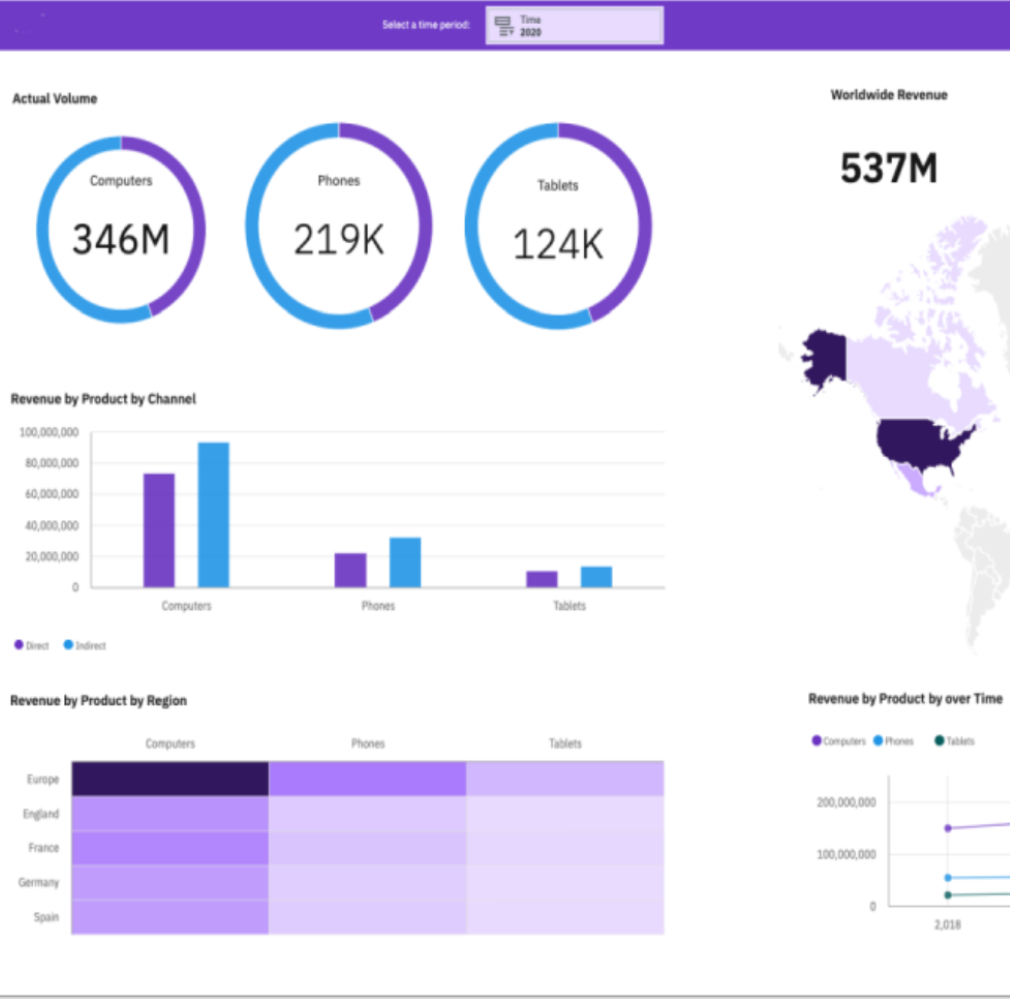Image resolution: width=1010 pixels, height=1000 pixels.
Task: Click the 346M Computers value
Action: coord(121,240)
